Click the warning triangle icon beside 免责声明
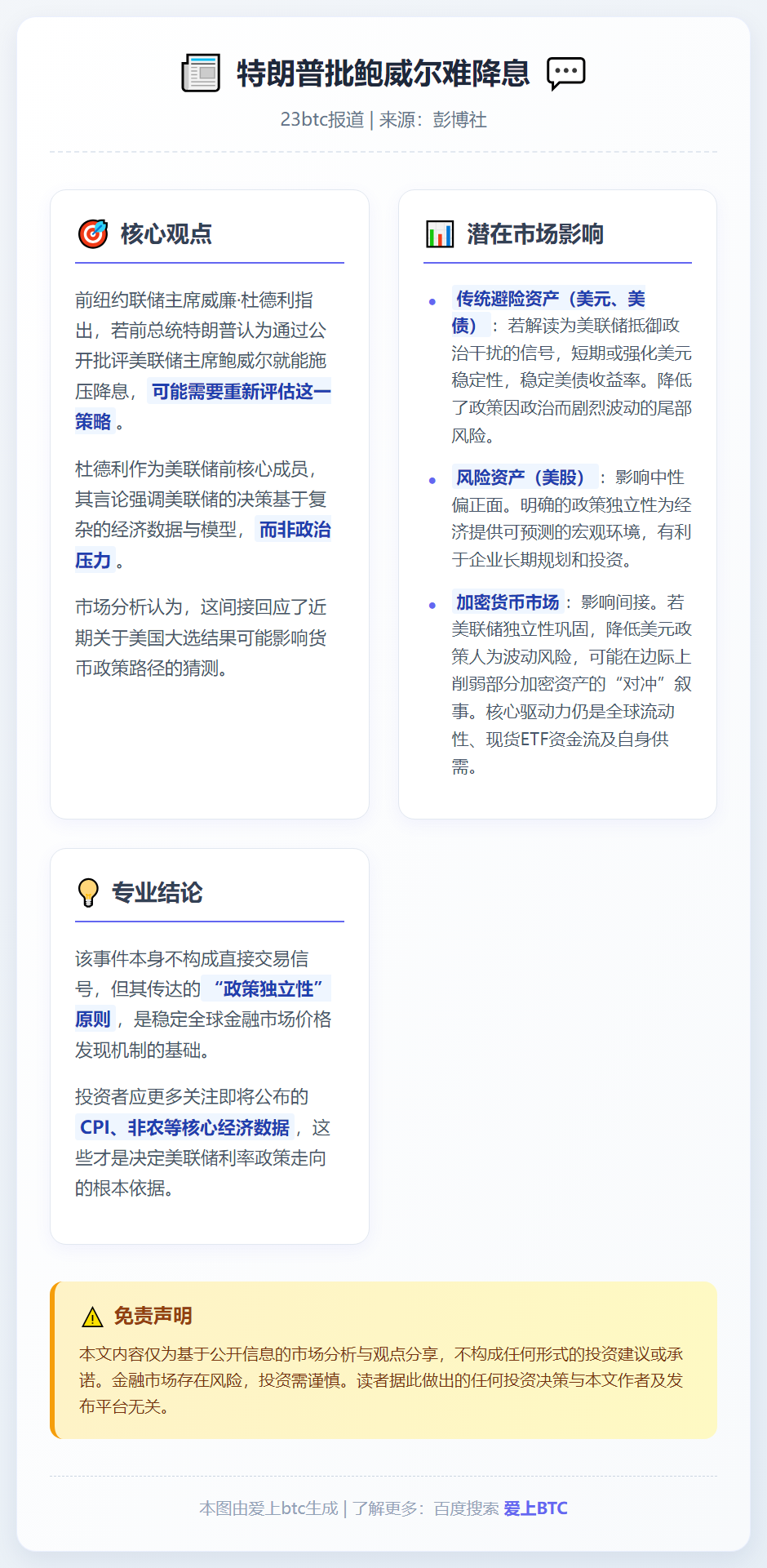This screenshot has height=1568, width=767. (92, 1317)
